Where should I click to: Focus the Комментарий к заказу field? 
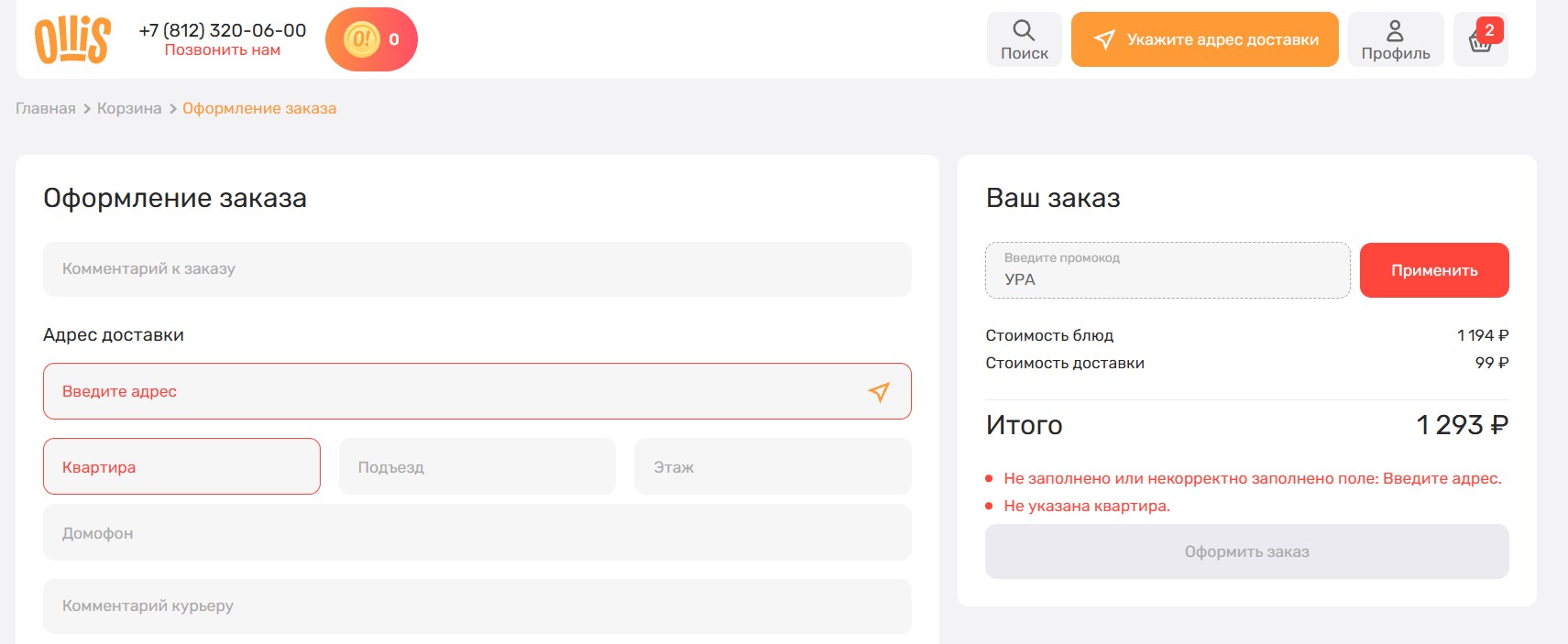(x=477, y=269)
